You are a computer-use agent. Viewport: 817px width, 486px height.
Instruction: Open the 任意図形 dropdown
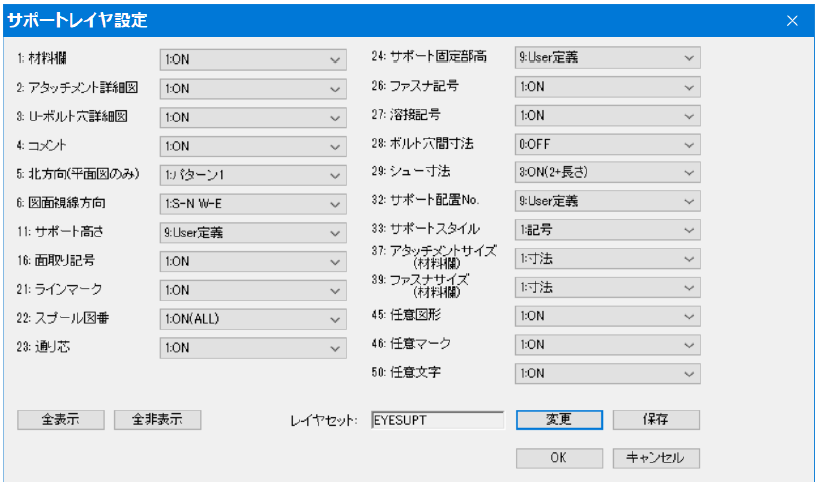608,316
